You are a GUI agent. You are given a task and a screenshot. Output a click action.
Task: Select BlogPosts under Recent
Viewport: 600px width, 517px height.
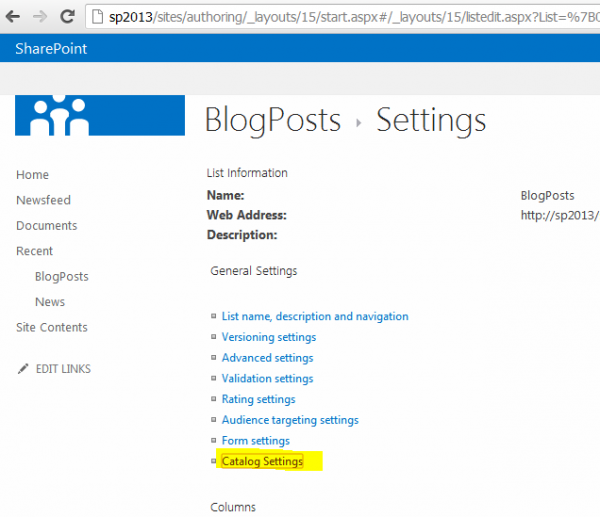click(x=61, y=277)
